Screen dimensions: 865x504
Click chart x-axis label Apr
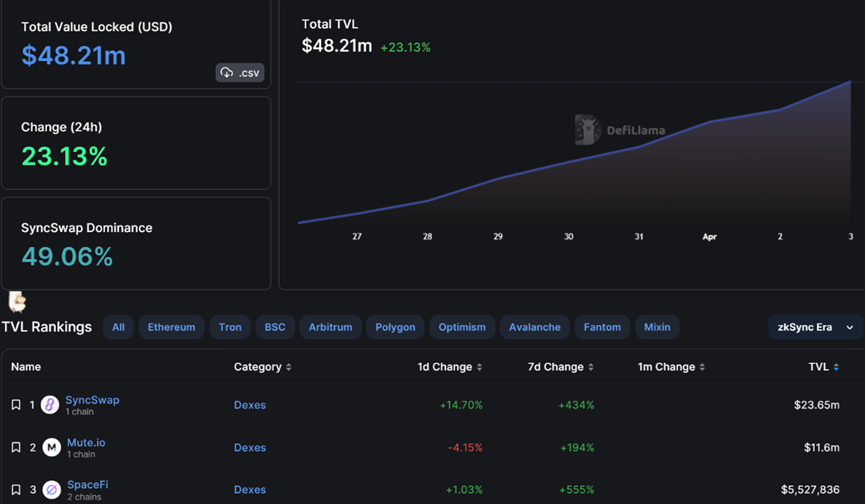coord(709,237)
